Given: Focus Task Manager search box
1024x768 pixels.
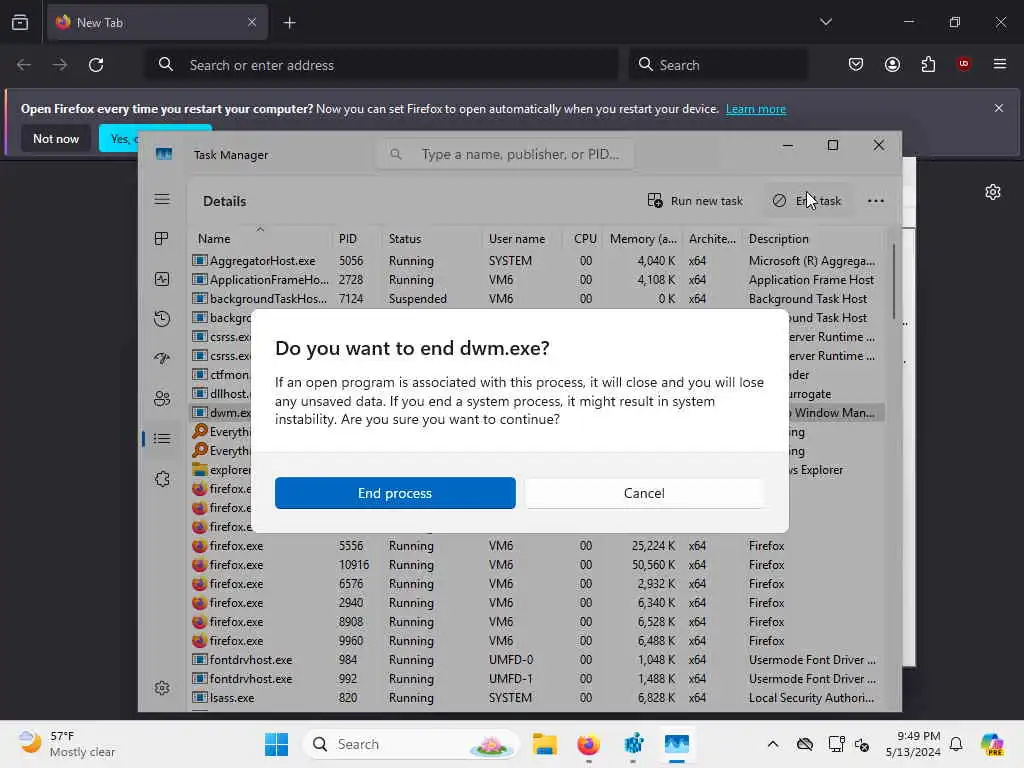Looking at the screenshot, I should click(505, 154).
